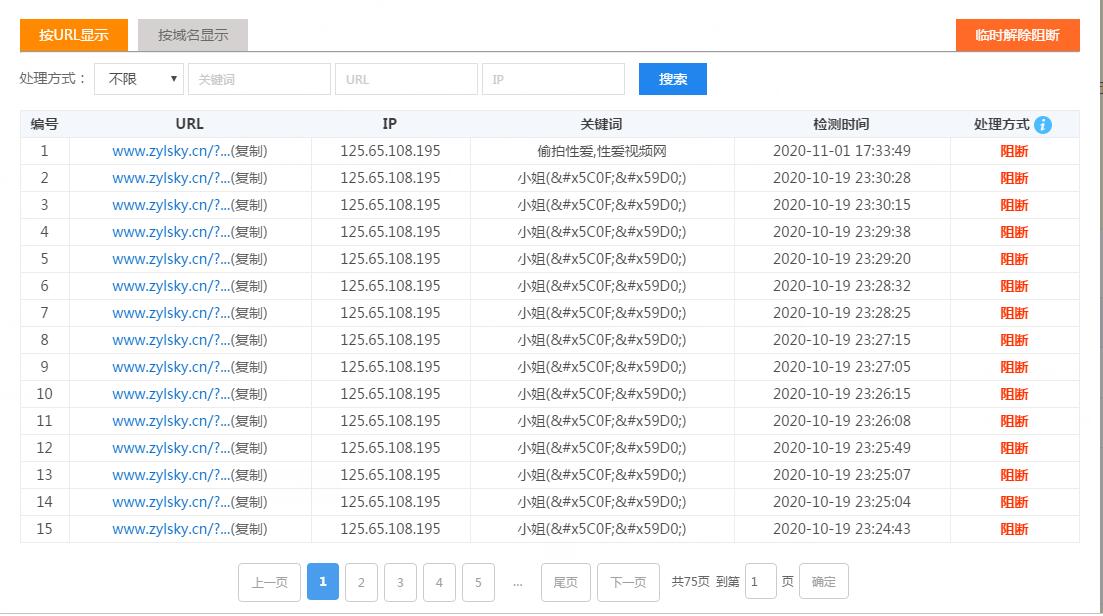Click the IP column header
The width and height of the screenshot is (1103, 616).
(x=390, y=124)
